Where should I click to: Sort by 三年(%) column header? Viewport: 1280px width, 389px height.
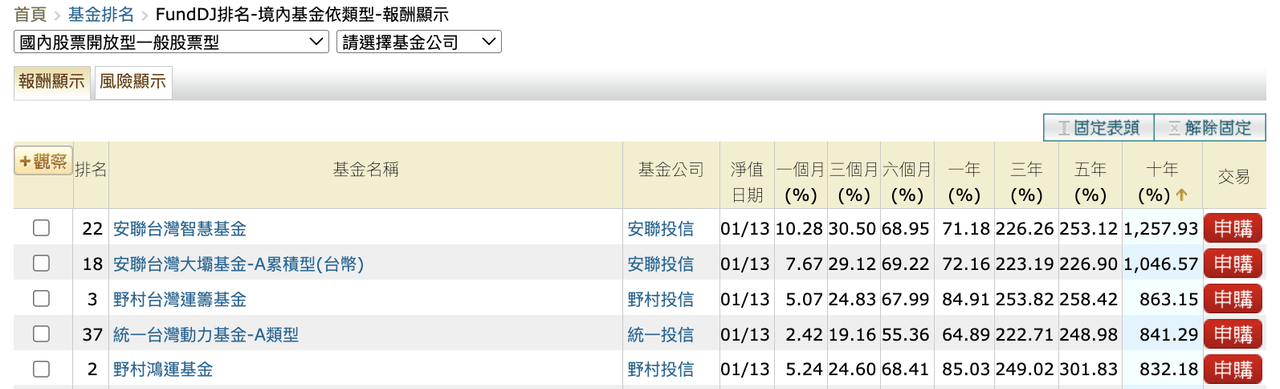pyautogui.click(x=1026, y=182)
